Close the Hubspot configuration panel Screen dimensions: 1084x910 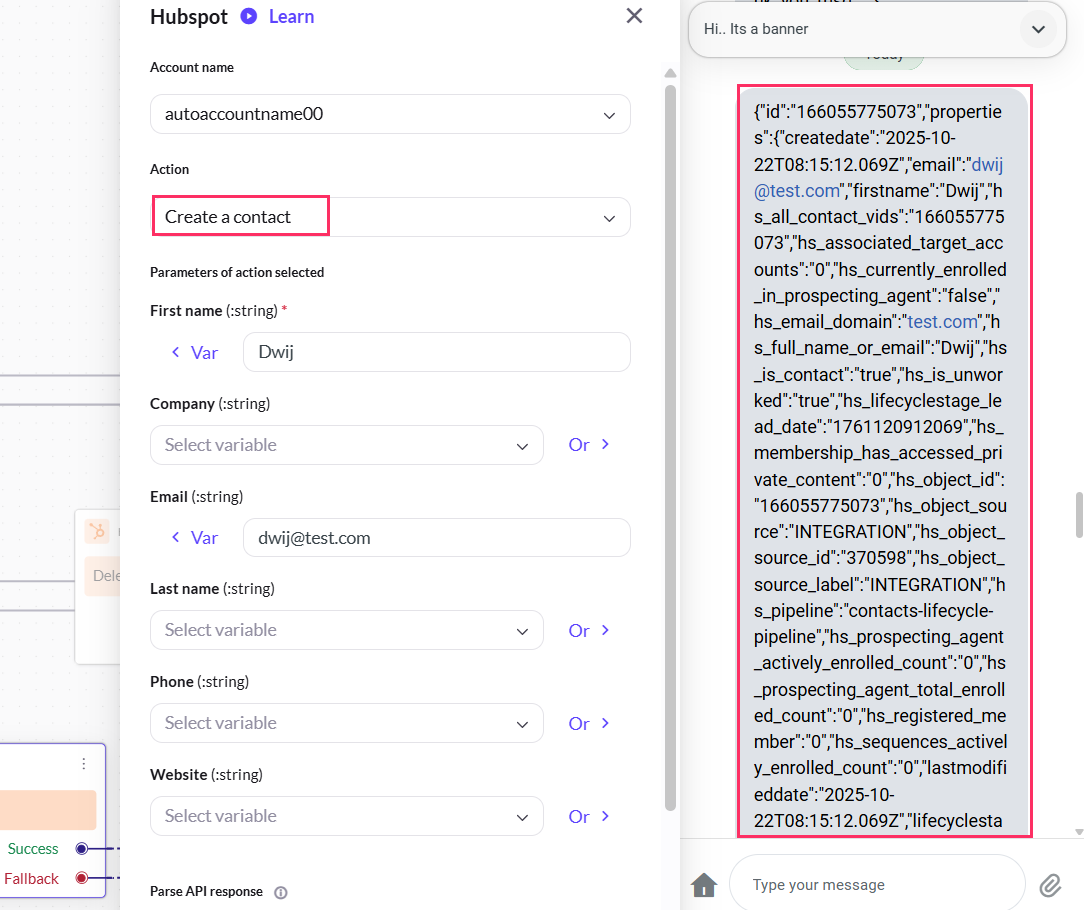[634, 16]
